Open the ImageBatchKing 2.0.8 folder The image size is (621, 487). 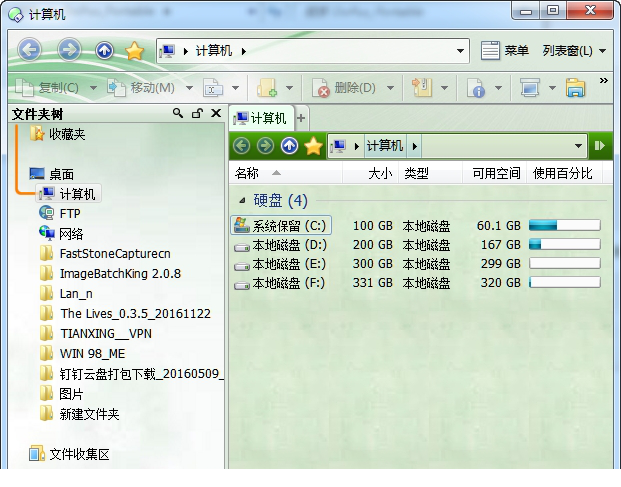(x=110, y=274)
